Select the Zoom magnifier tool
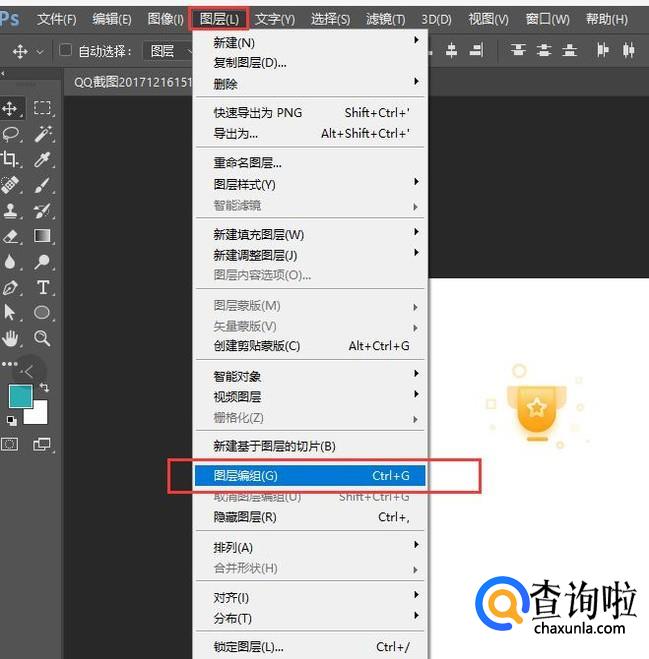The width and height of the screenshot is (649, 659). tap(42, 339)
